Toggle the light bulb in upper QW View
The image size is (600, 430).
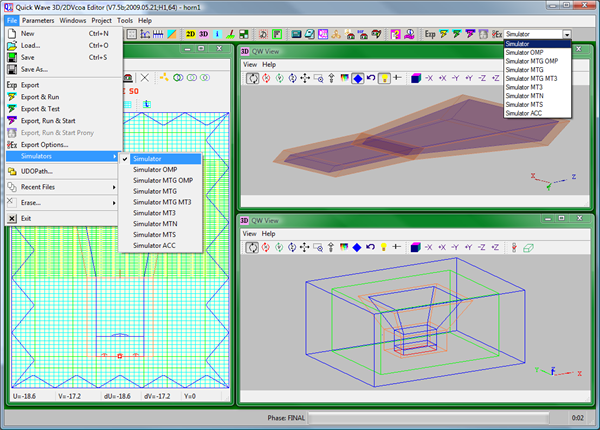pos(383,77)
